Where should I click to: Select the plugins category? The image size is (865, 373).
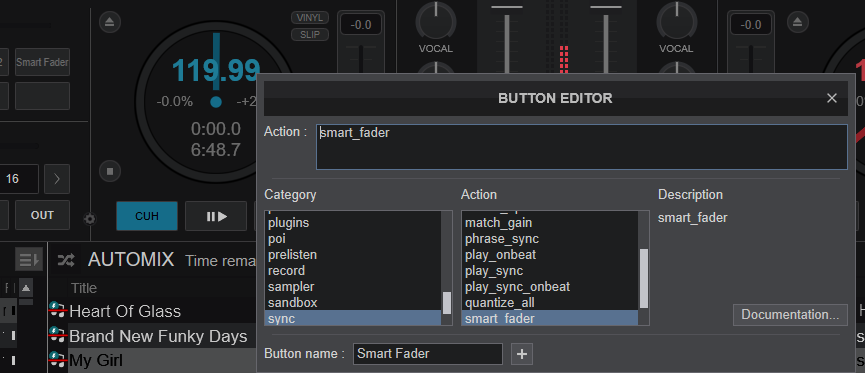pos(353,223)
